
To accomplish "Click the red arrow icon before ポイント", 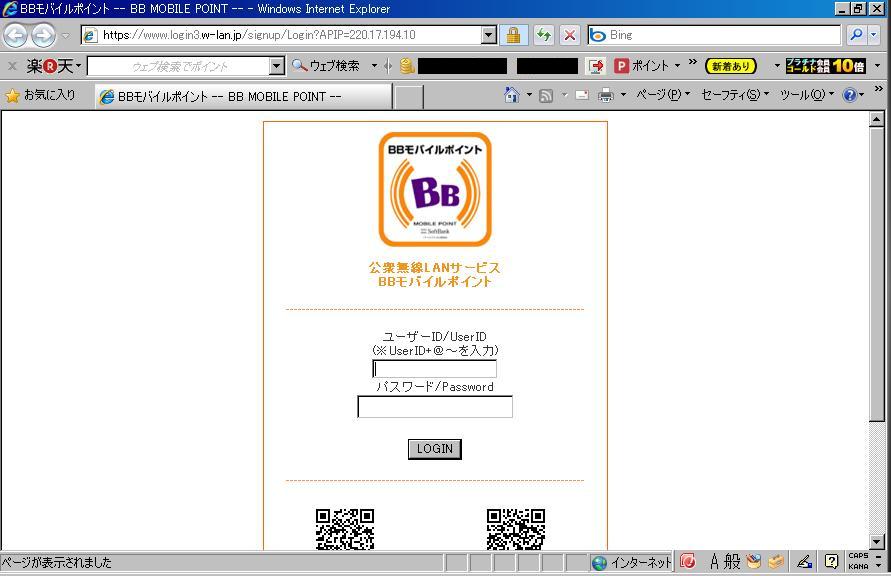I will pyautogui.click(x=596, y=66).
